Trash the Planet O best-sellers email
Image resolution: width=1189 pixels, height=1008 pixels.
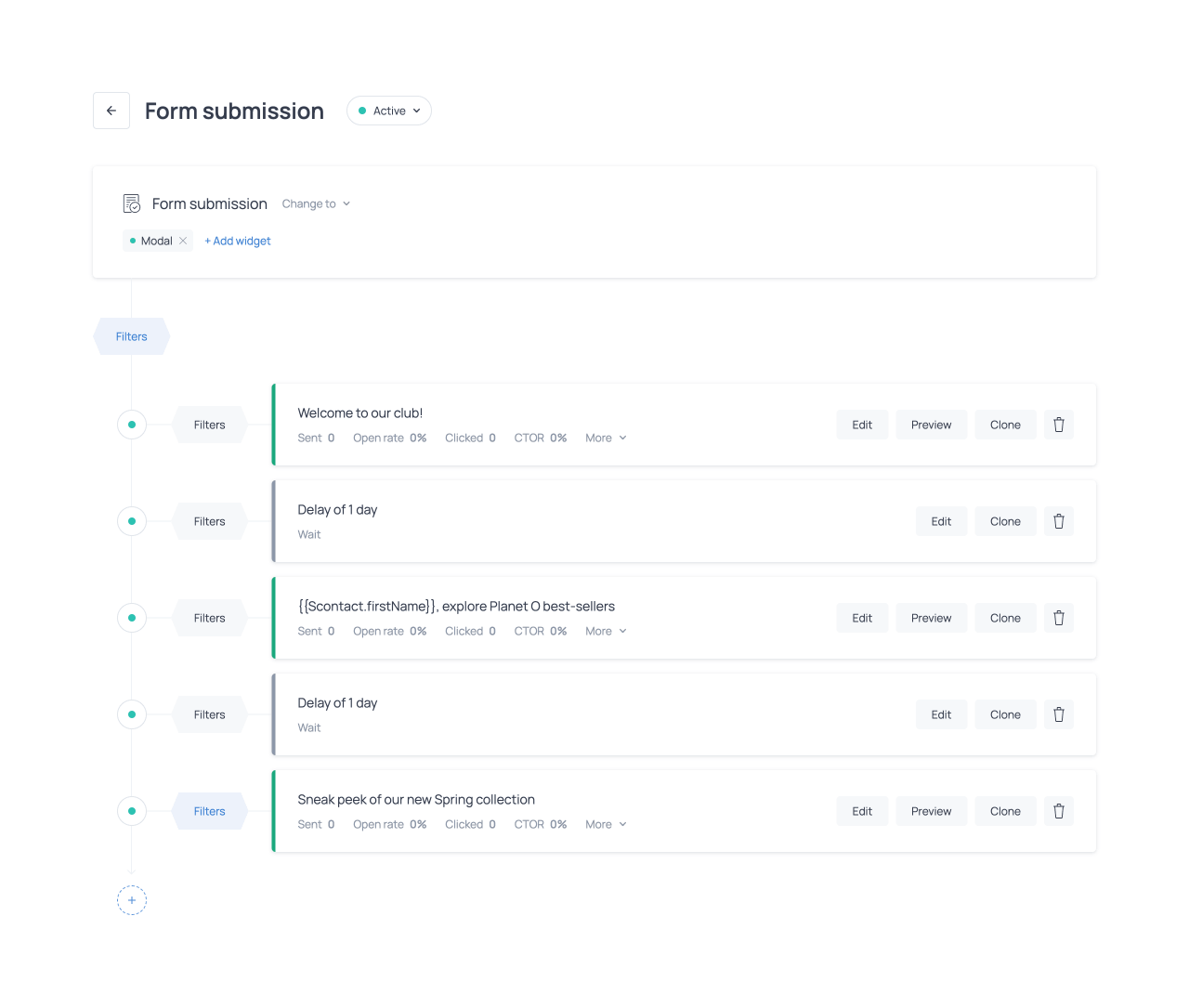point(1058,618)
